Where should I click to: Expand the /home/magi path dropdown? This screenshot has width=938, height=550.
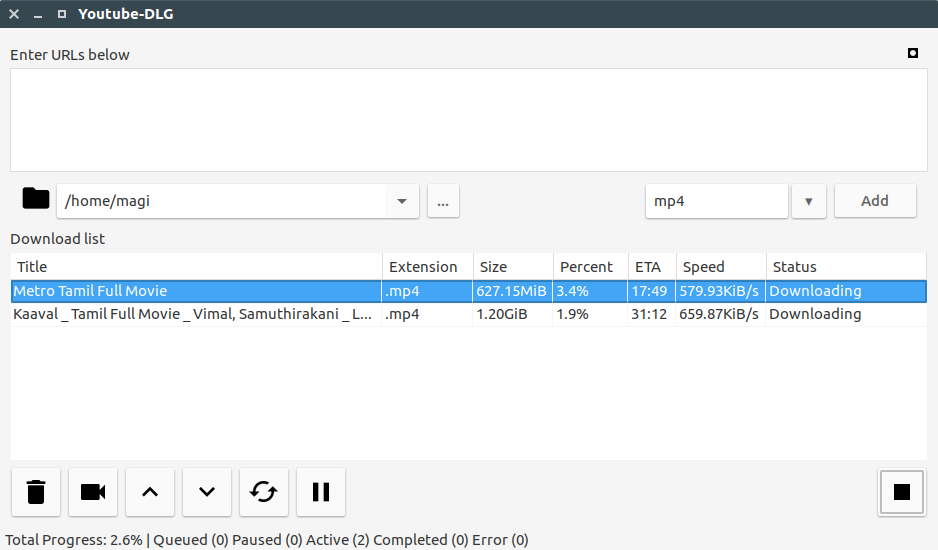pos(402,201)
